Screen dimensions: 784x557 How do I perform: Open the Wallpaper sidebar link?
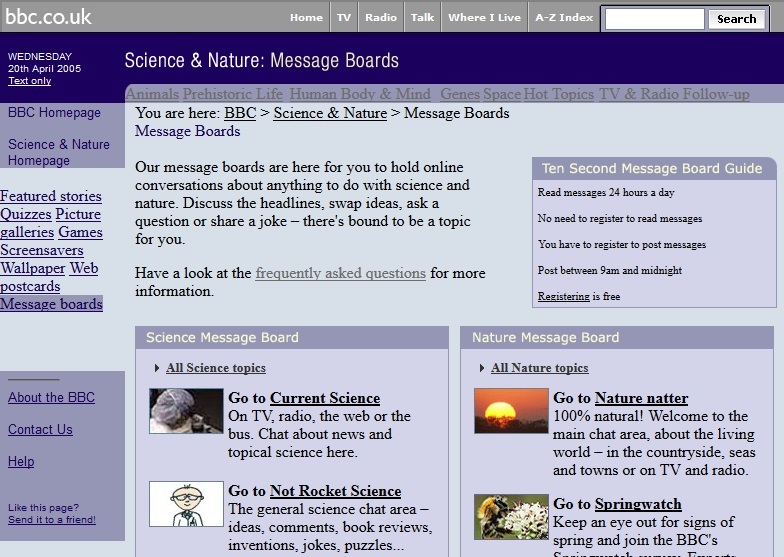(32, 268)
